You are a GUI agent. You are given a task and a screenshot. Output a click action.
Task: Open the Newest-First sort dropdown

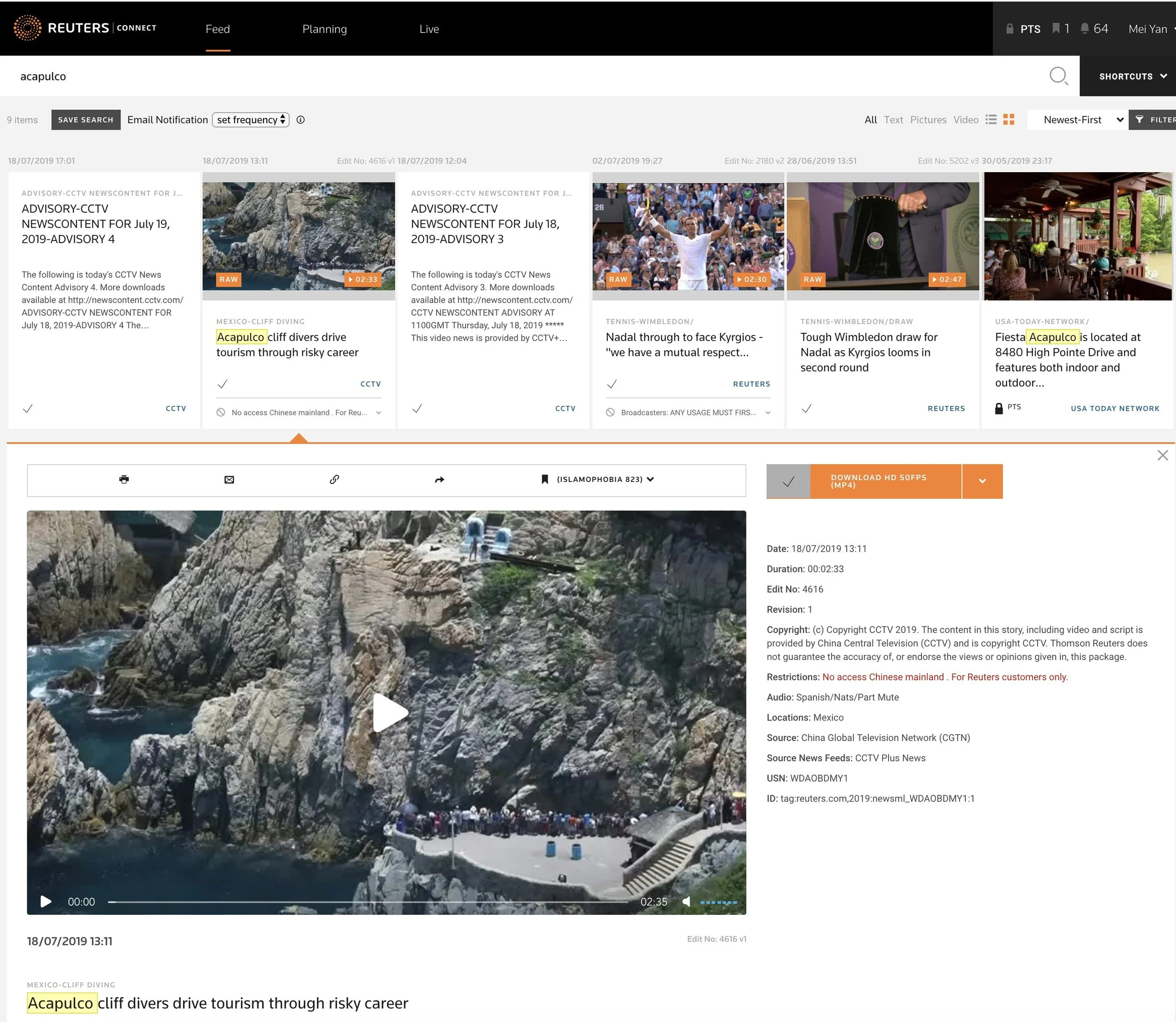pyautogui.click(x=1077, y=120)
